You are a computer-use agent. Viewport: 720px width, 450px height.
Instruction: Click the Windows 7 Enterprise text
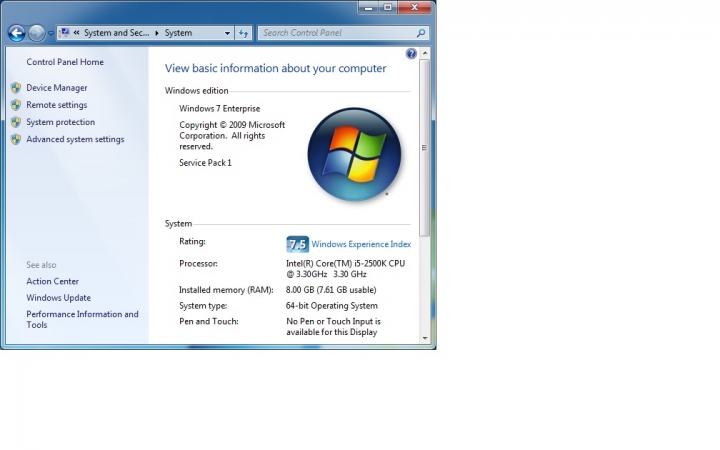(219, 109)
